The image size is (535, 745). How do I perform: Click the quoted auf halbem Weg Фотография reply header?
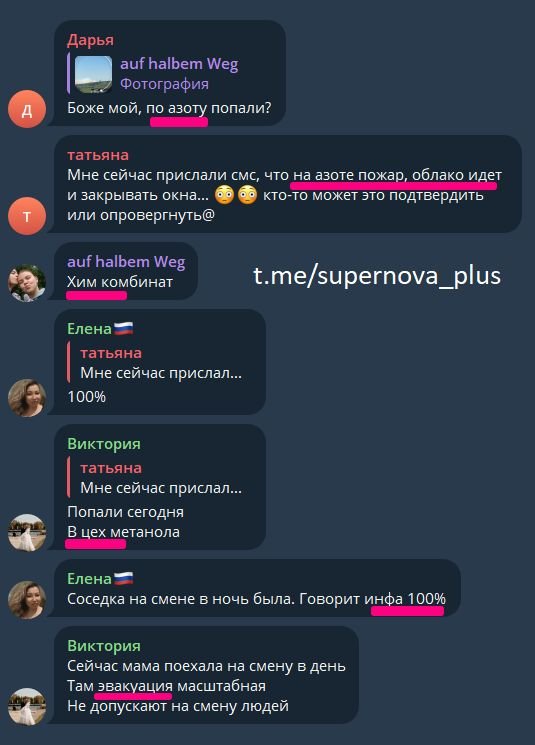pyautogui.click(x=155, y=74)
